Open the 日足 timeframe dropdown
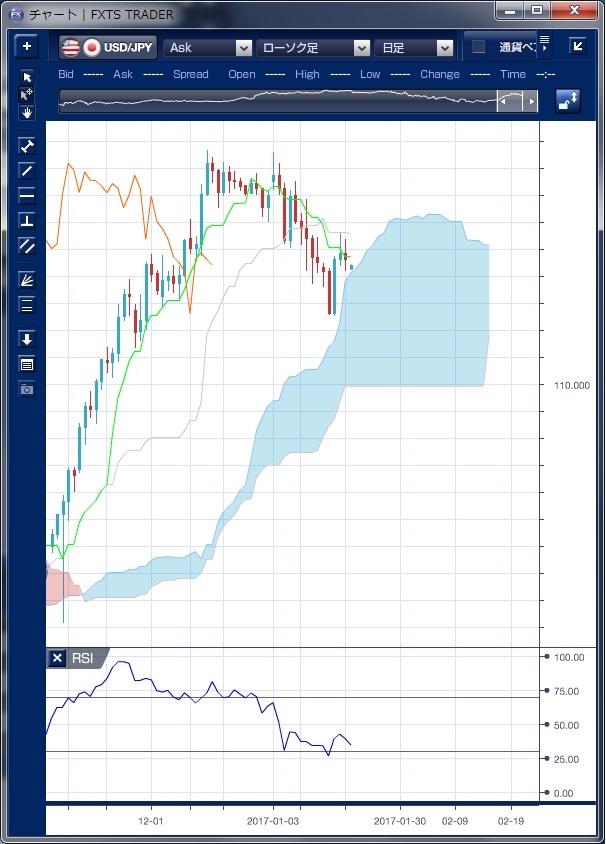 click(x=416, y=48)
